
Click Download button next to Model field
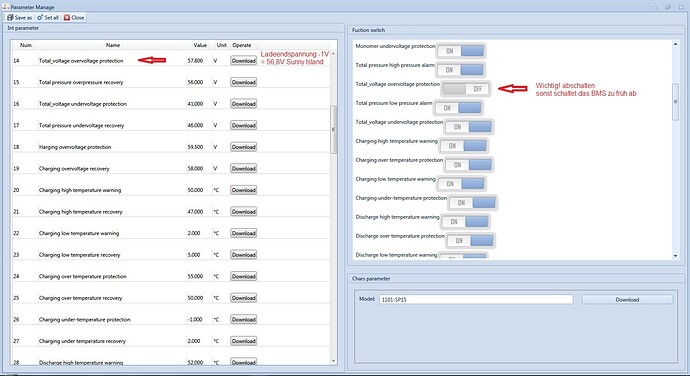tap(627, 299)
